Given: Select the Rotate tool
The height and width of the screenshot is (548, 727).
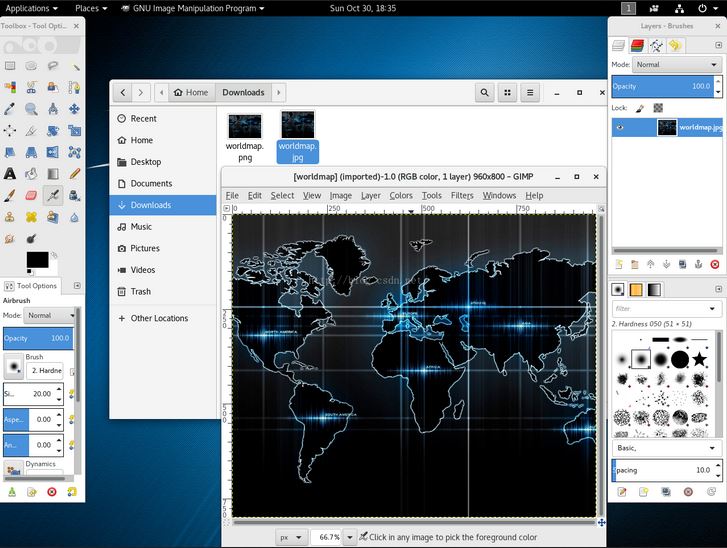Looking at the screenshot, I should tap(53, 131).
